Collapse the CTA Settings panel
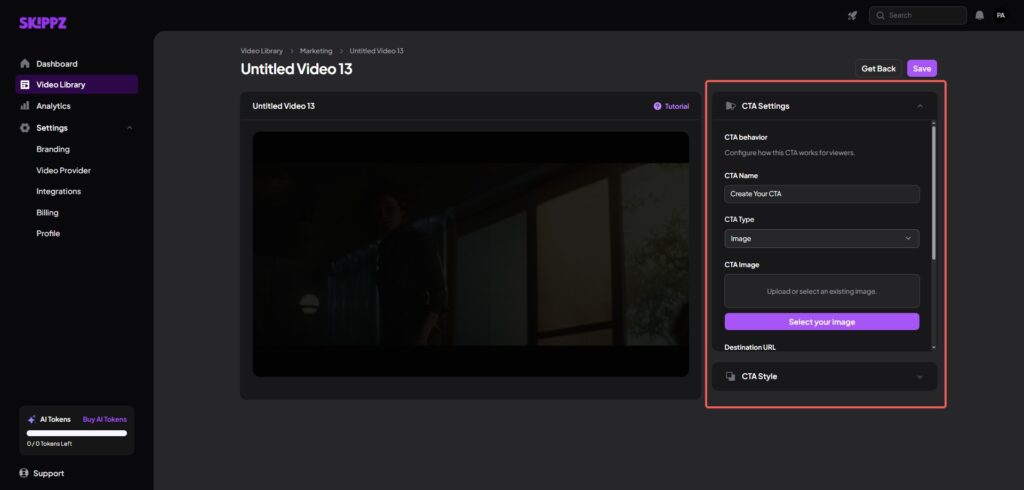The height and width of the screenshot is (490, 1024). tap(918, 106)
